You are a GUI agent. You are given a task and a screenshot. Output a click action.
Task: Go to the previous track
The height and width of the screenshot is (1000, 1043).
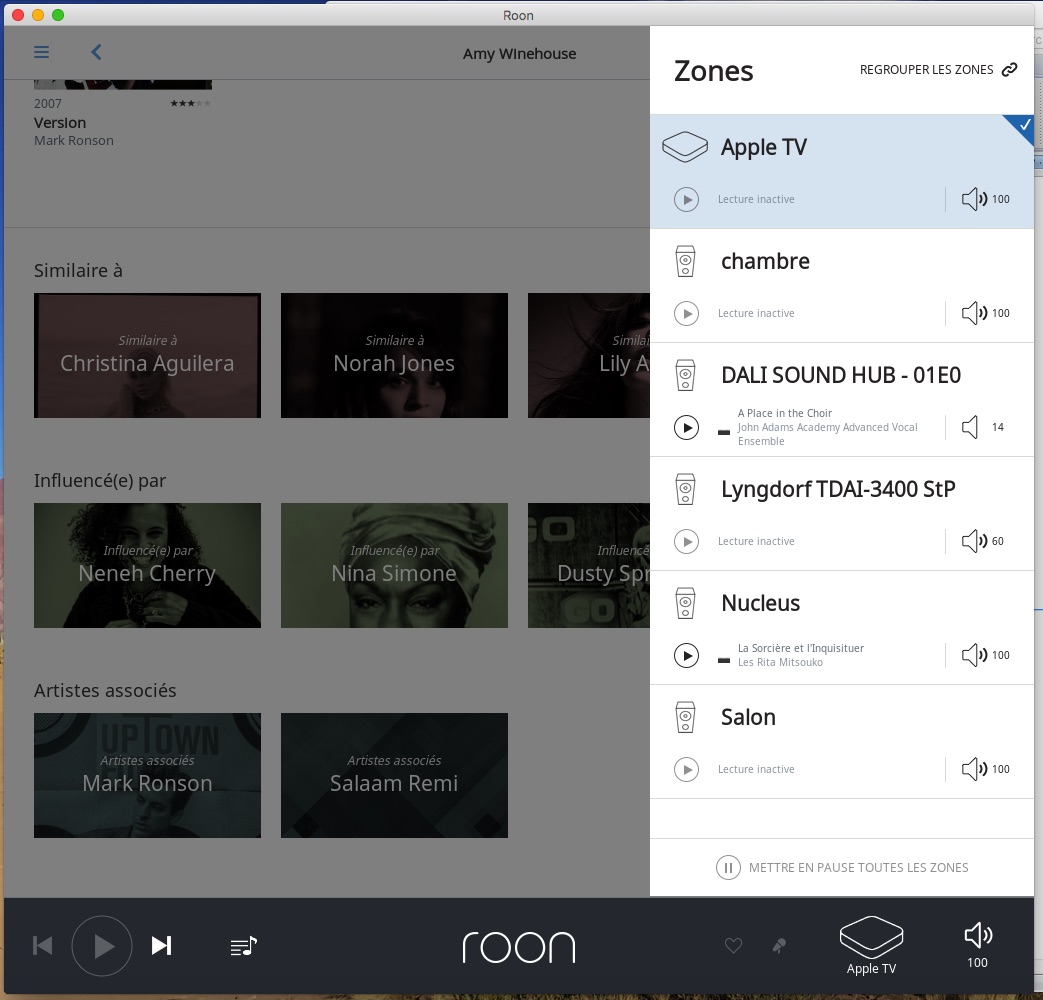(43, 945)
